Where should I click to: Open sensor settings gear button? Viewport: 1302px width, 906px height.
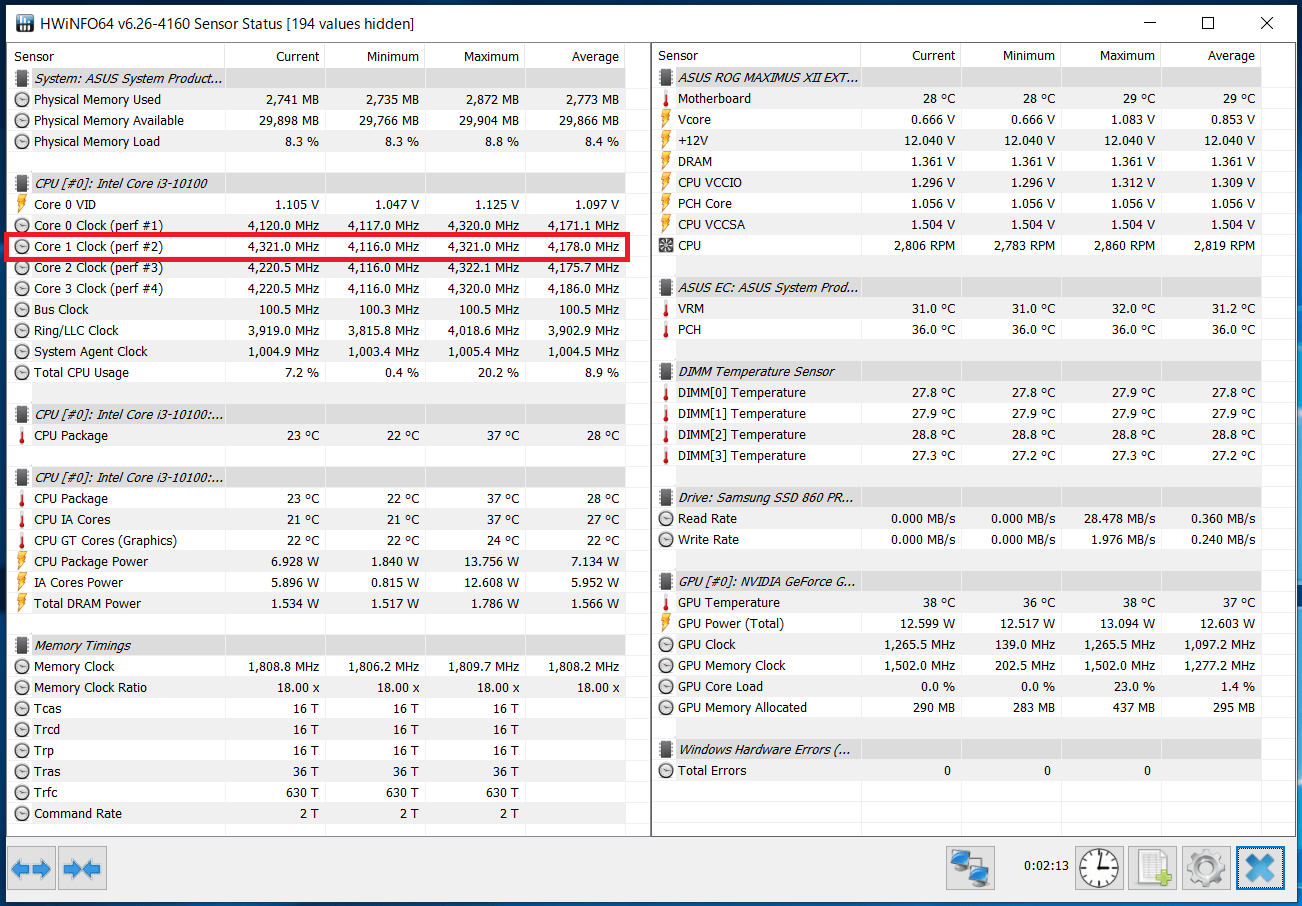coord(1206,868)
